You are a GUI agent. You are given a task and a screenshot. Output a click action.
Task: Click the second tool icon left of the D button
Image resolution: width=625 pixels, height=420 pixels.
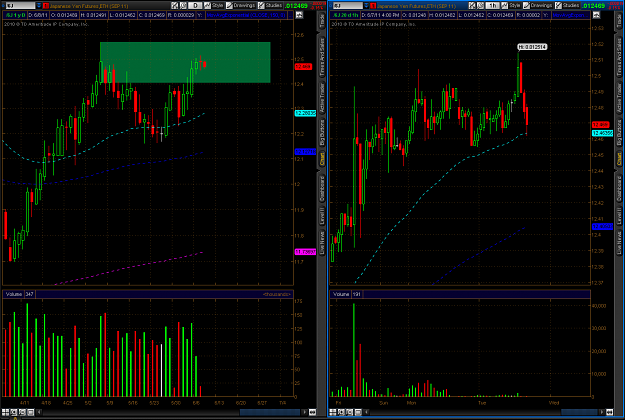pyautogui.click(x=183, y=6)
